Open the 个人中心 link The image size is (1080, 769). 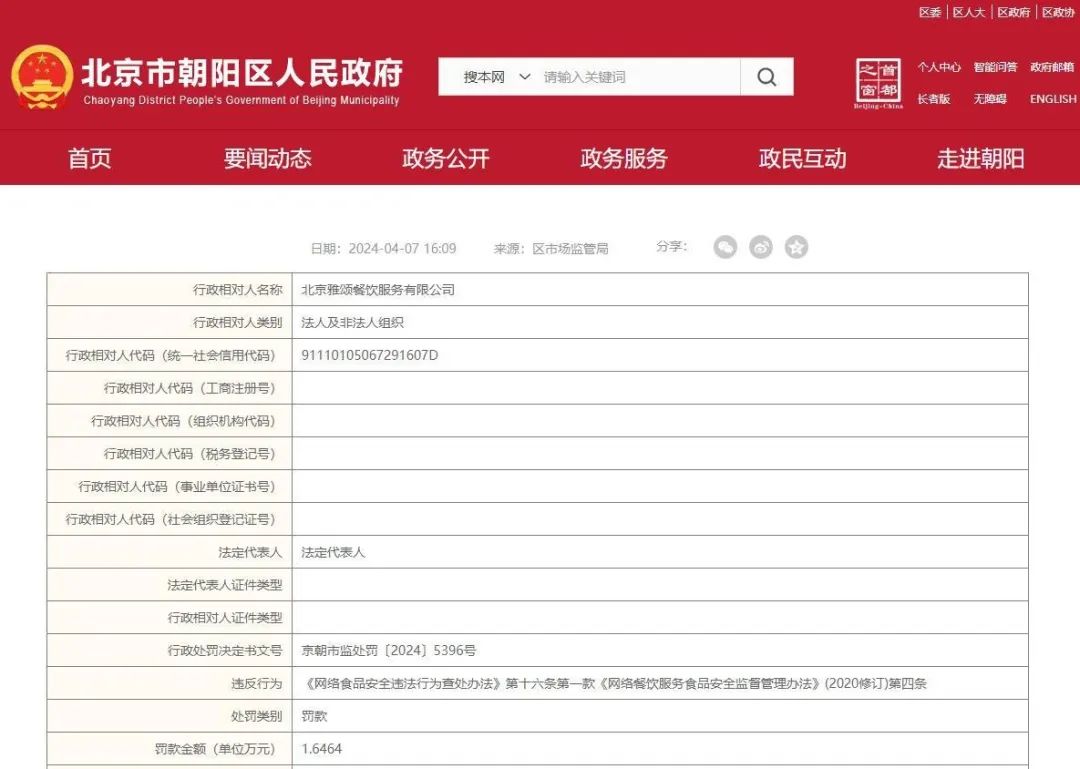939,67
